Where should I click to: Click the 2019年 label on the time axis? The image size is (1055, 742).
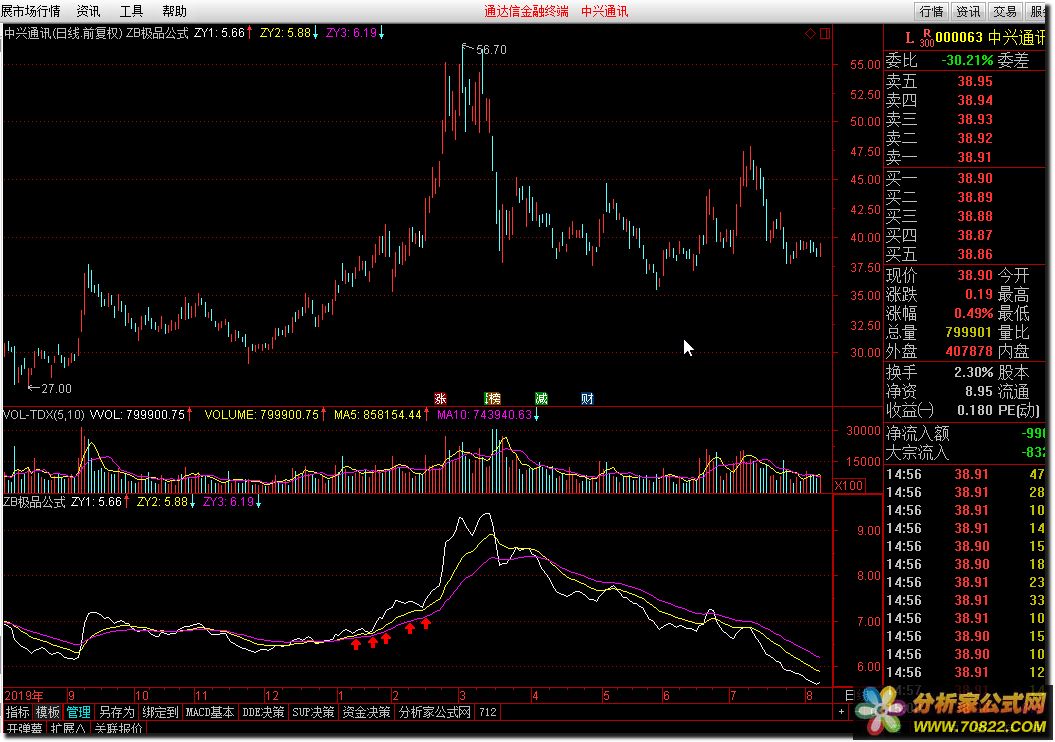click(x=24, y=696)
